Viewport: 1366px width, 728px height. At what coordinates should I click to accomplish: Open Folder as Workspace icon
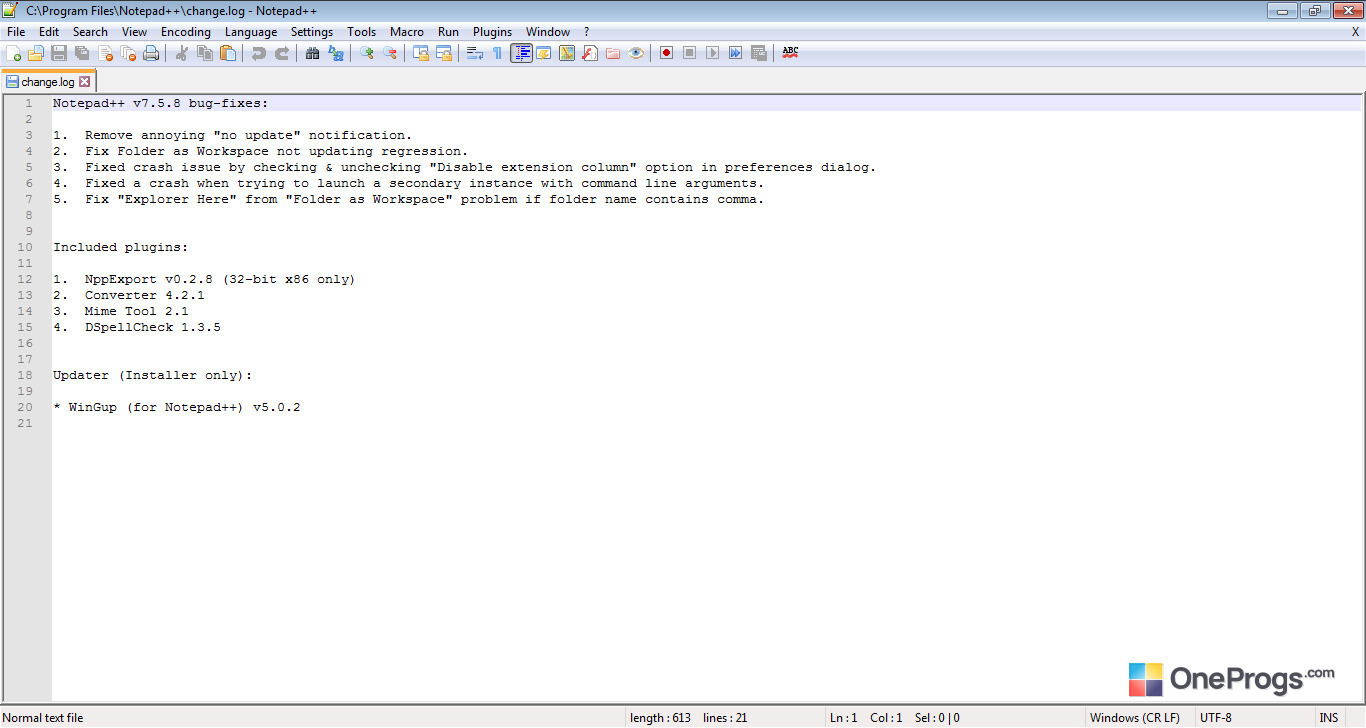point(613,53)
